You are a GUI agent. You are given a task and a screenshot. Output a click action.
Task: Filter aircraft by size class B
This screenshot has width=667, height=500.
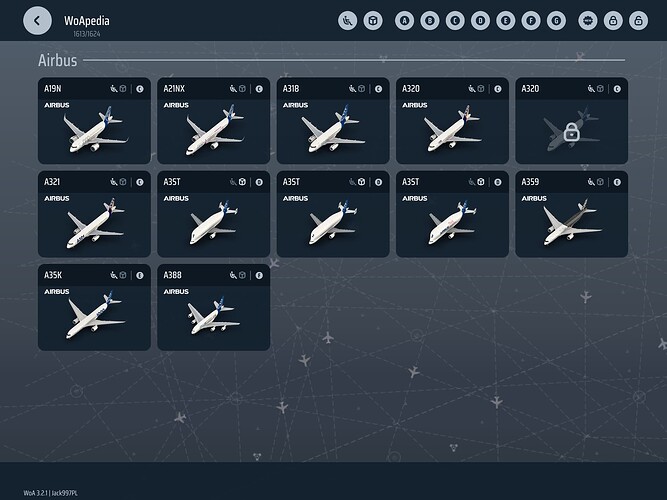coord(429,20)
